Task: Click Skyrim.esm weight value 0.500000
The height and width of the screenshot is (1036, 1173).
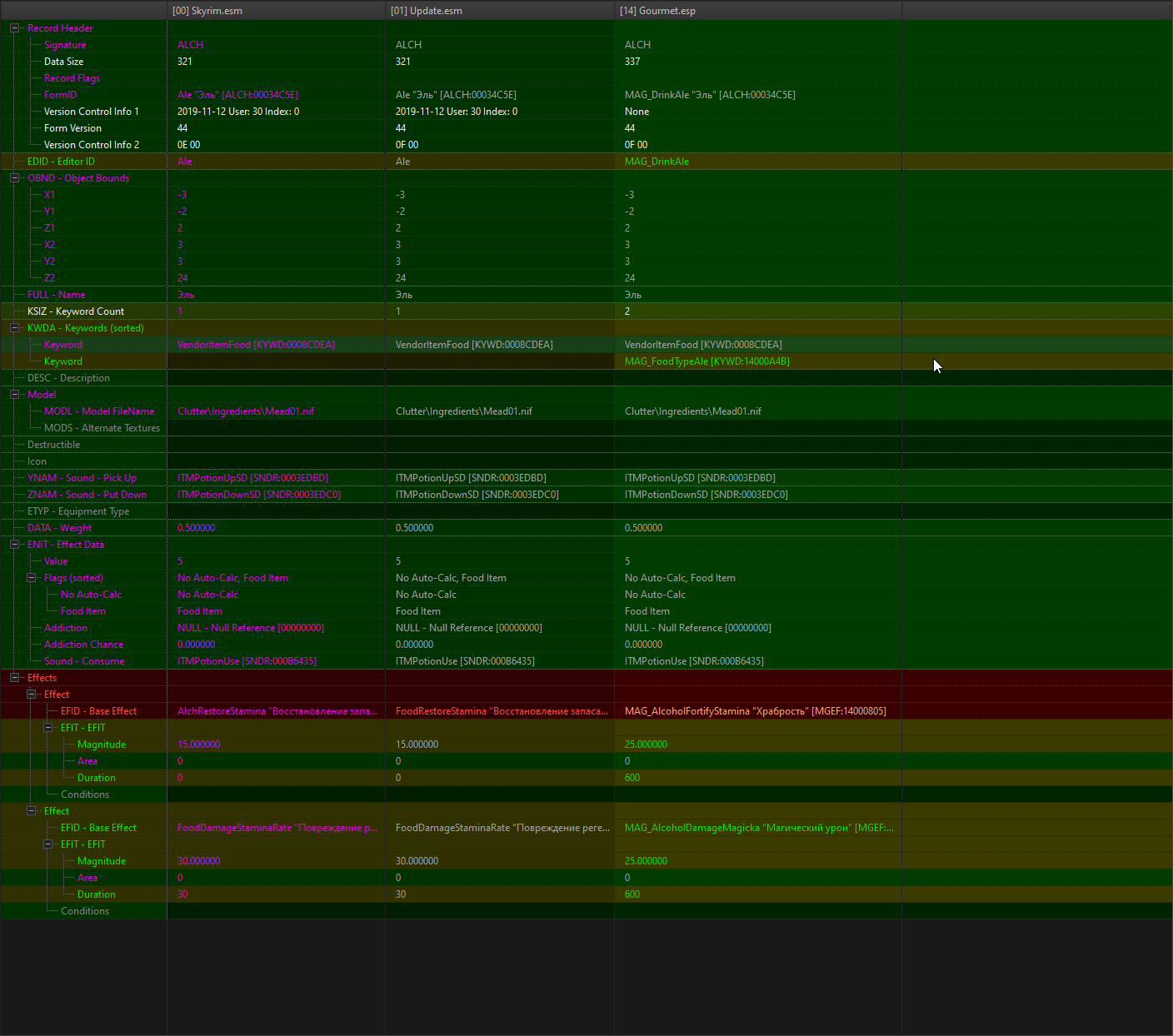Action: pyautogui.click(x=196, y=528)
